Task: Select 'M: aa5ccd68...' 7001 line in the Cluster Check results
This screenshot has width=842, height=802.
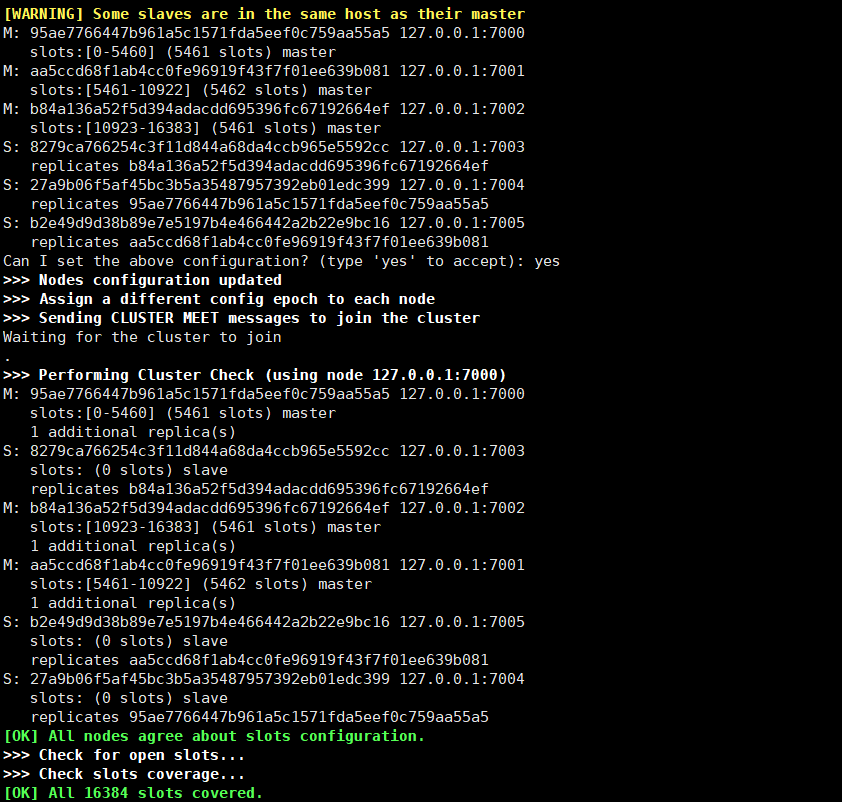Action: (x=264, y=565)
